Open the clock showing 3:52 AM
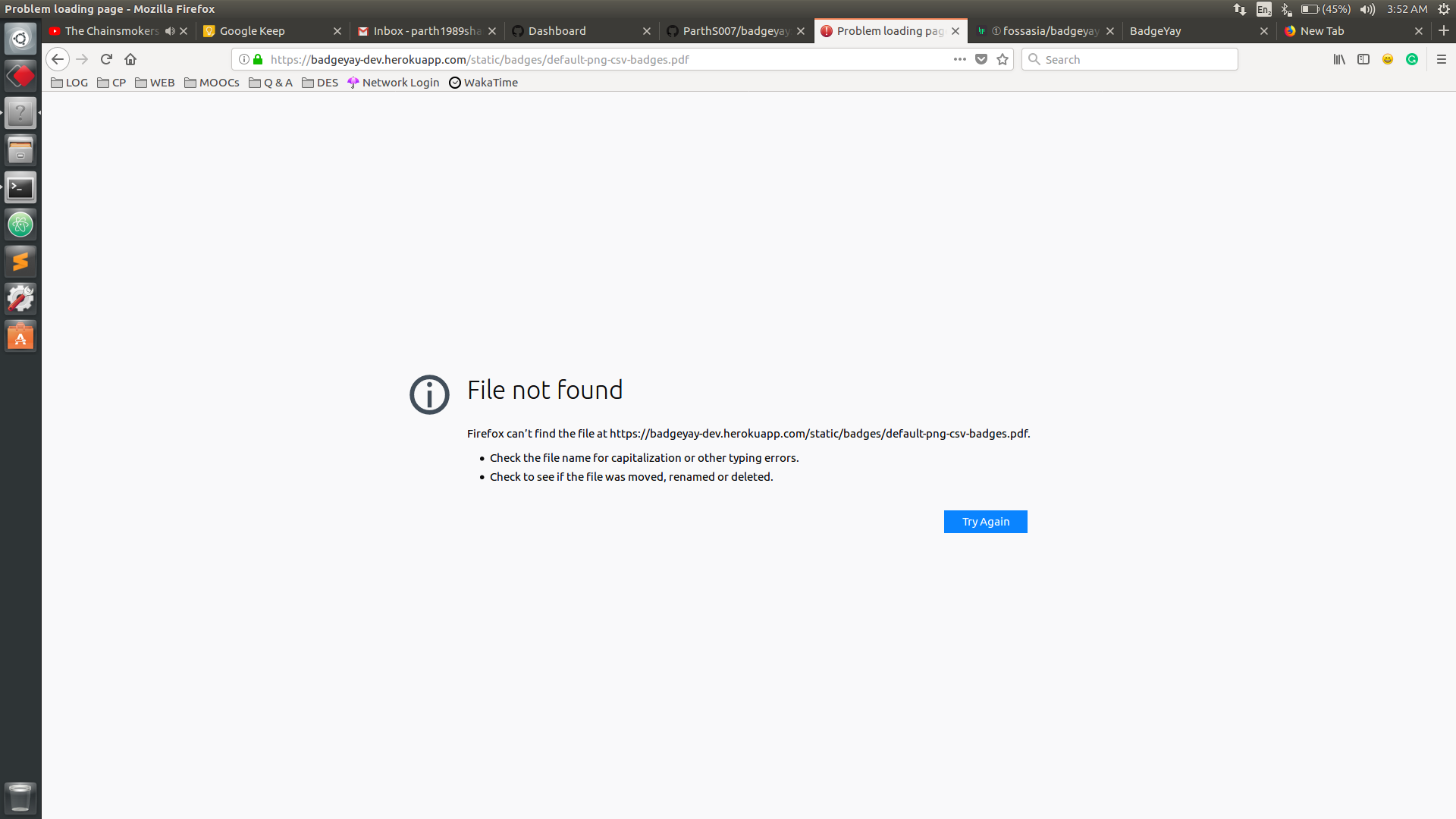This screenshot has width=1456, height=819. (1407, 9)
